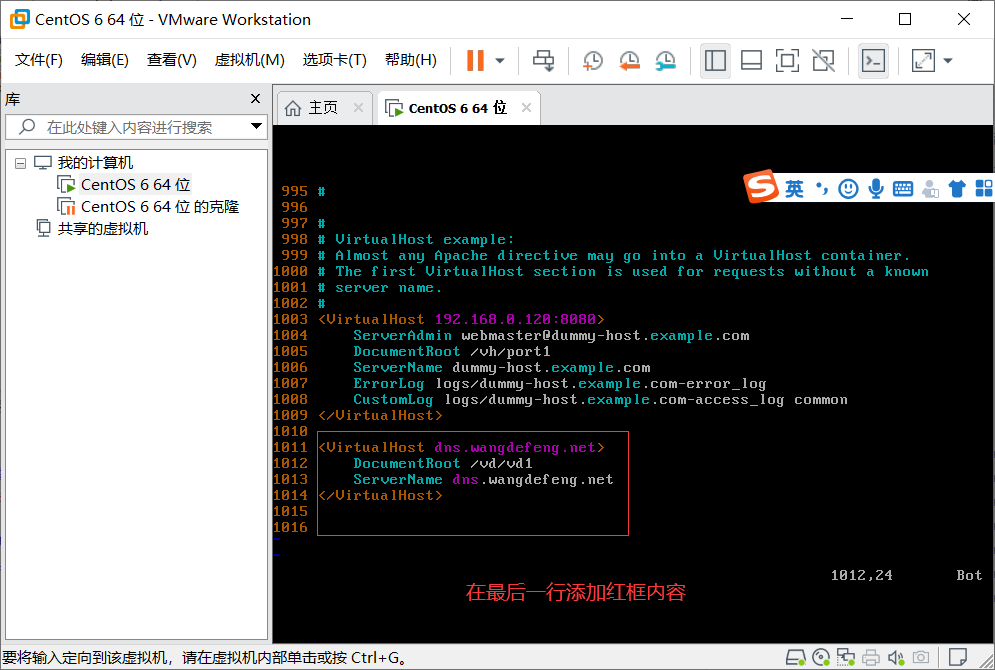This screenshot has width=995, height=670.
Task: Toggle Sogou punctuation mode
Action: 822,188
